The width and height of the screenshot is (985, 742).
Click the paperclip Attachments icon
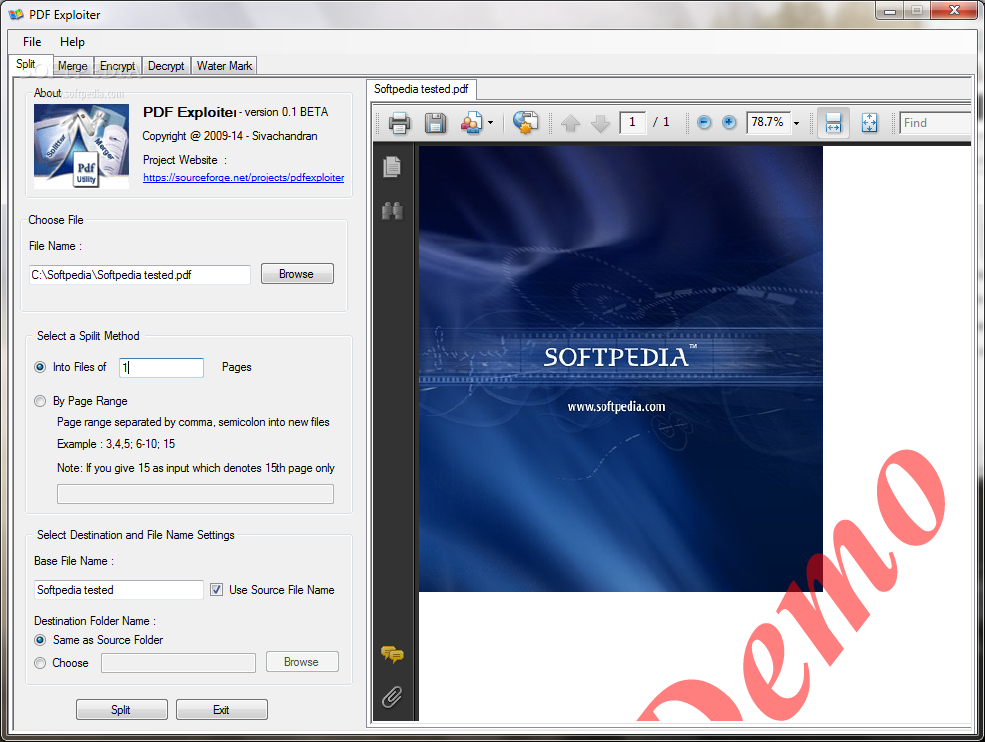(x=392, y=697)
